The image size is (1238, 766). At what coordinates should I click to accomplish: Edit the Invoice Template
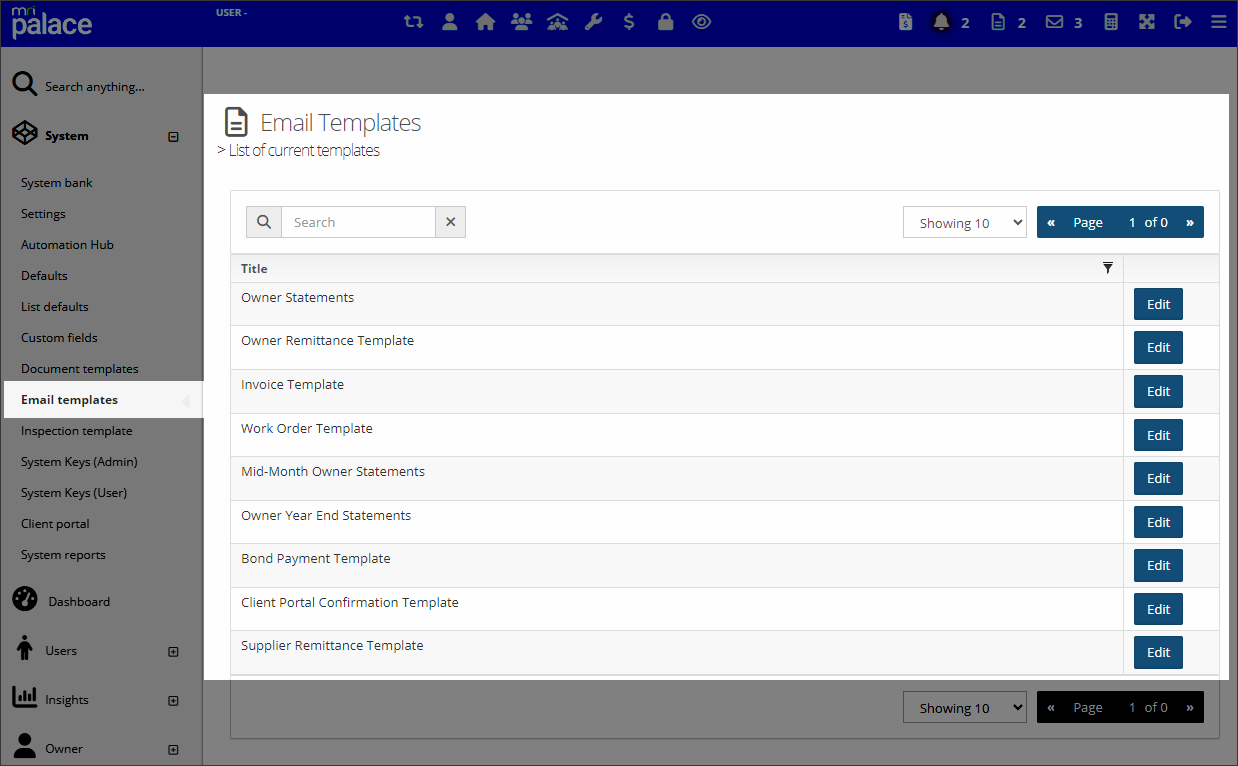coord(1158,391)
